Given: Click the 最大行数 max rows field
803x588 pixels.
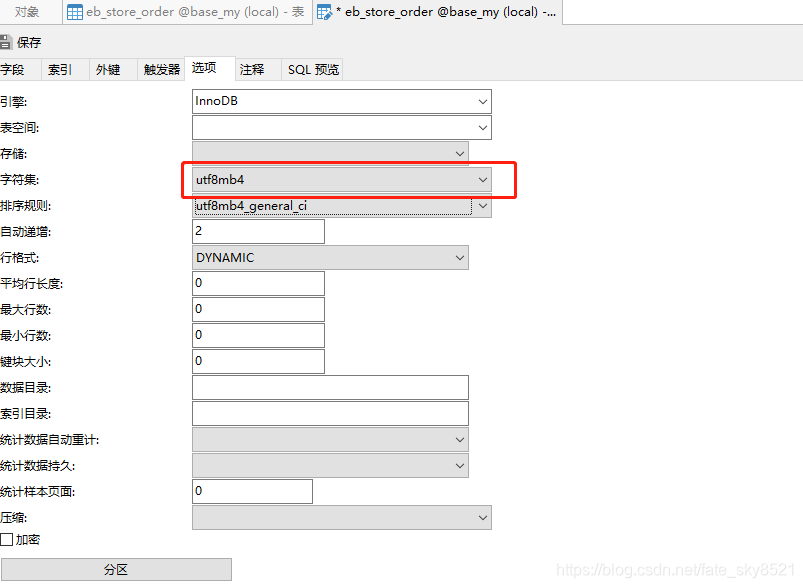Looking at the screenshot, I should tap(258, 310).
